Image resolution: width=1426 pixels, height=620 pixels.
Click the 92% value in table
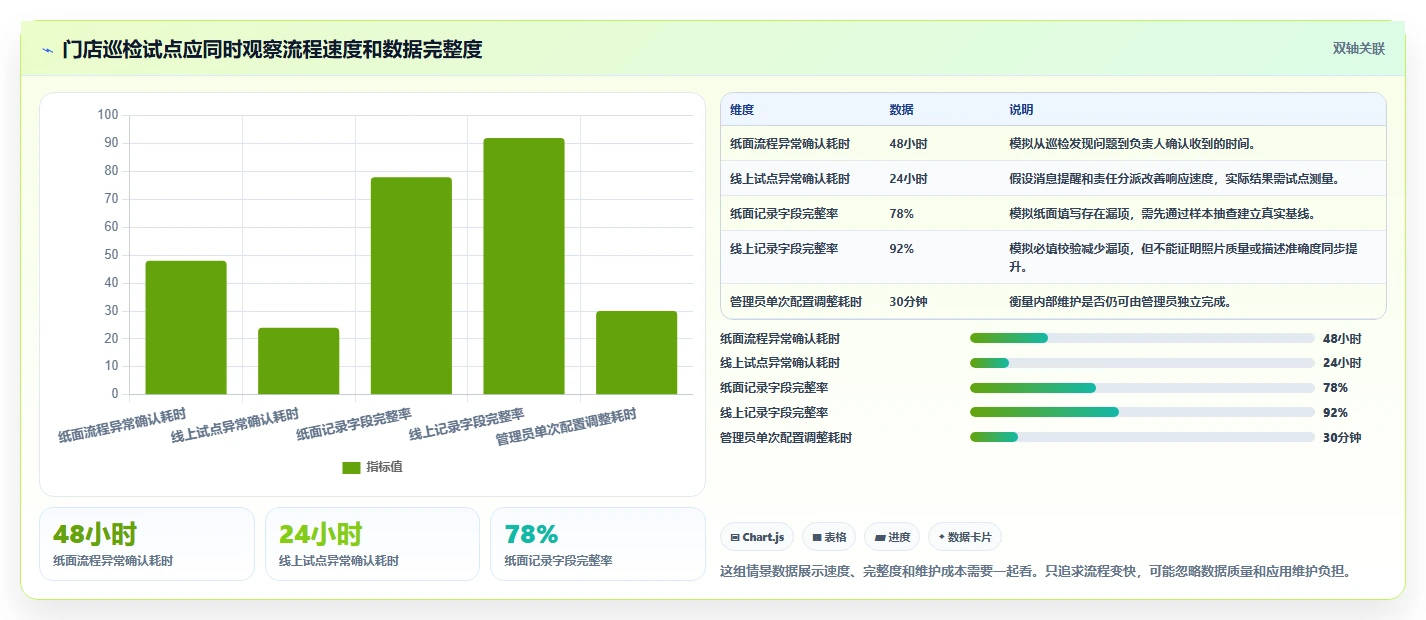click(901, 249)
